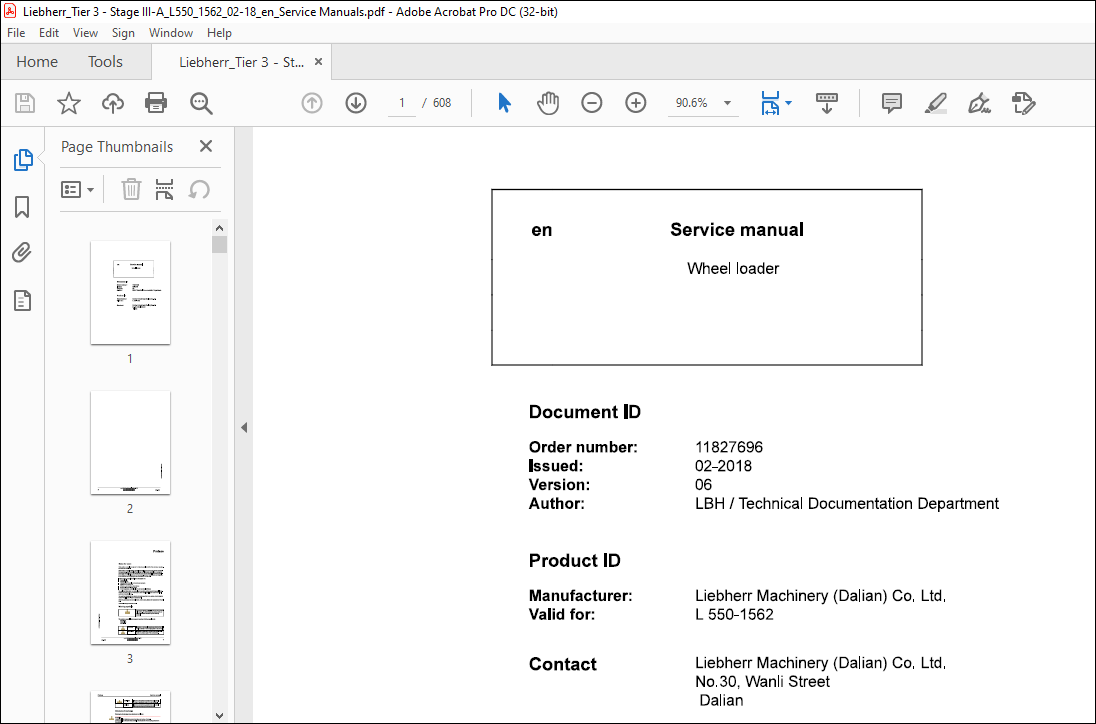Open the Edit menu

(49, 33)
